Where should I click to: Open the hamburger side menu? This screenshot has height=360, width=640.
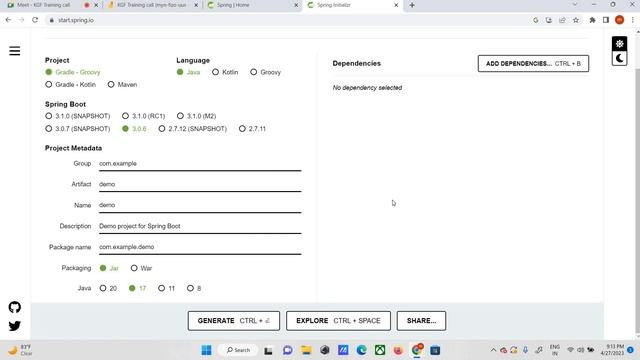(15, 51)
